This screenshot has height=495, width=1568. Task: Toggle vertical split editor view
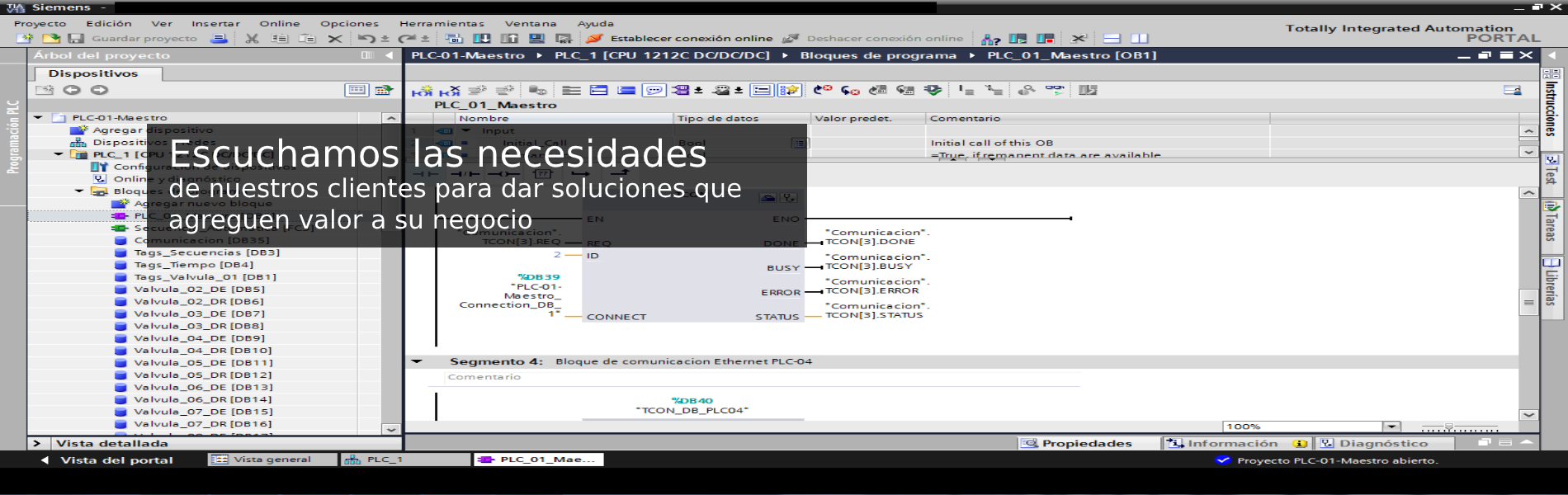click(1140, 39)
